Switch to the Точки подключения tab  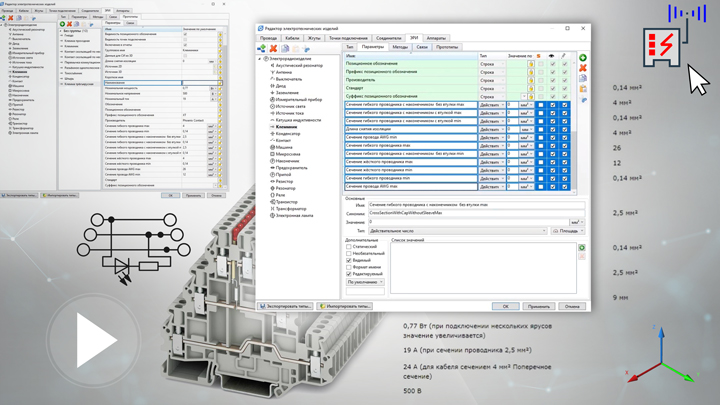[348, 38]
